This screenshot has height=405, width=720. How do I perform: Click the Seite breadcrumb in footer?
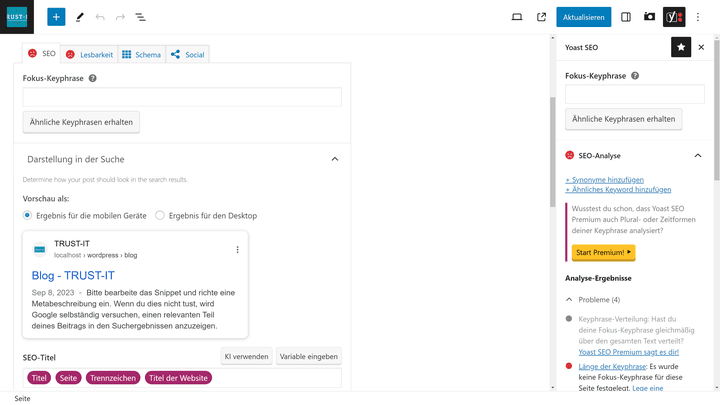click(22, 398)
